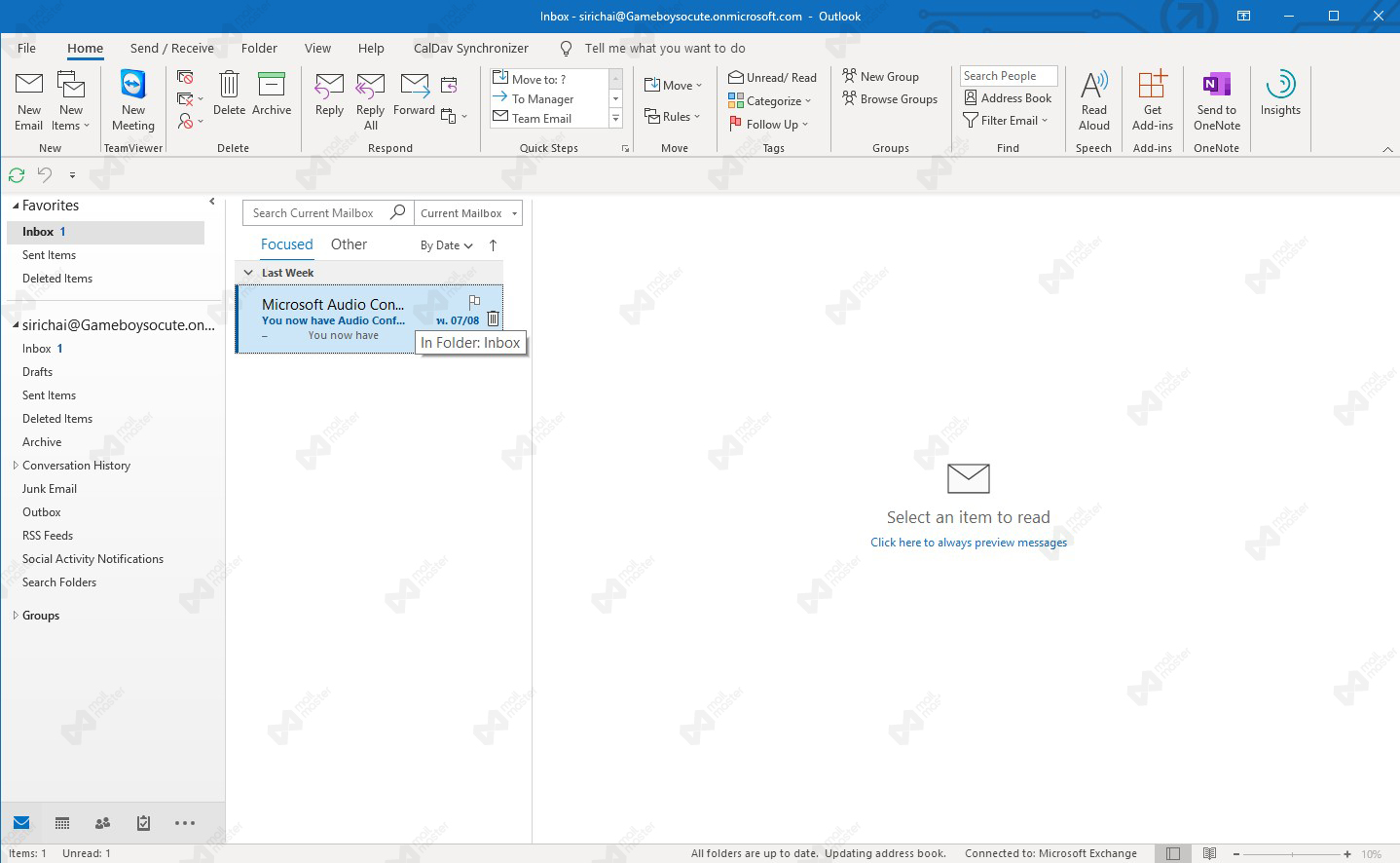This screenshot has height=863, width=1400.
Task: Click the Archive icon in ribbon
Action: point(272,86)
